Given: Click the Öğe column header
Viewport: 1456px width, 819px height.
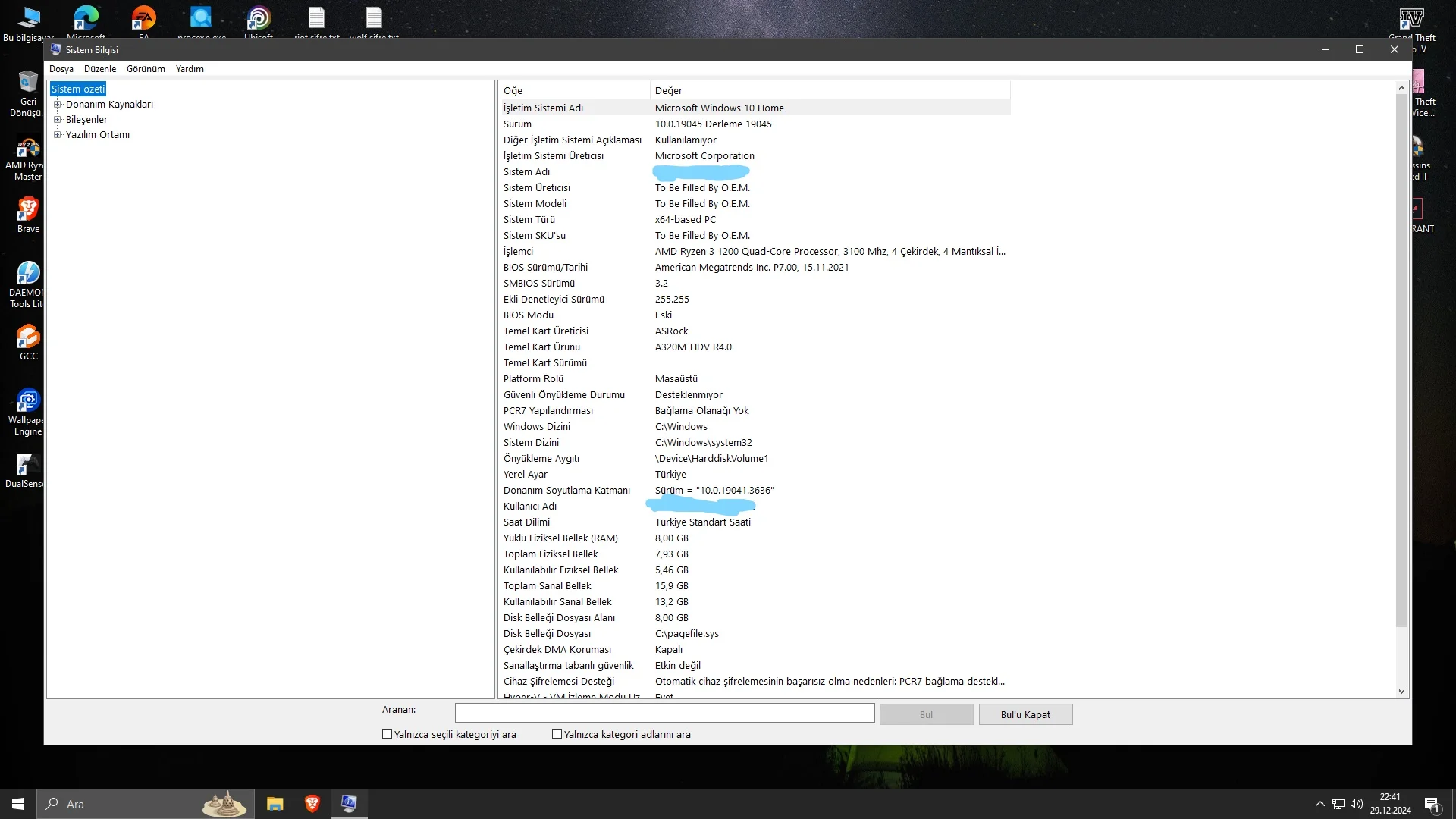Looking at the screenshot, I should tap(575, 90).
